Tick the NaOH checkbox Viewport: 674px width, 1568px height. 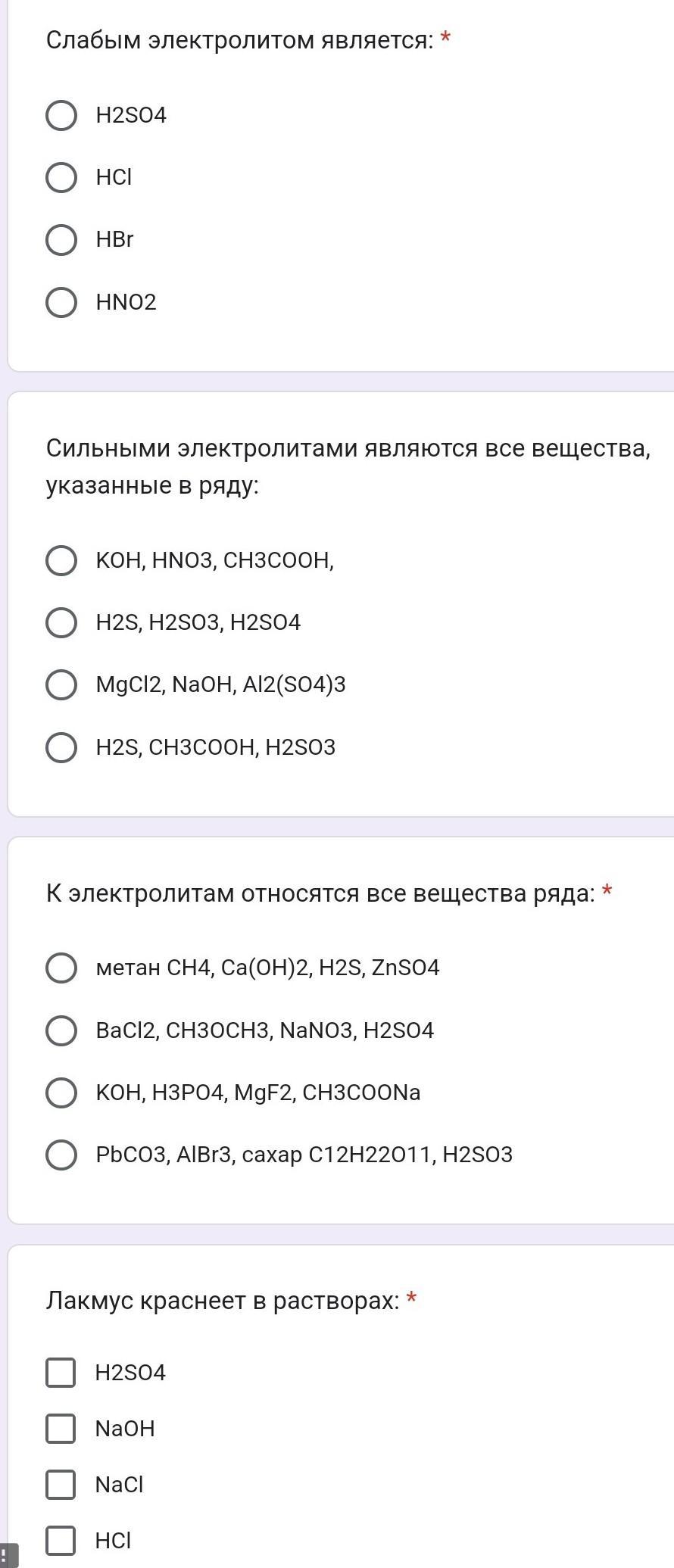[x=61, y=1429]
